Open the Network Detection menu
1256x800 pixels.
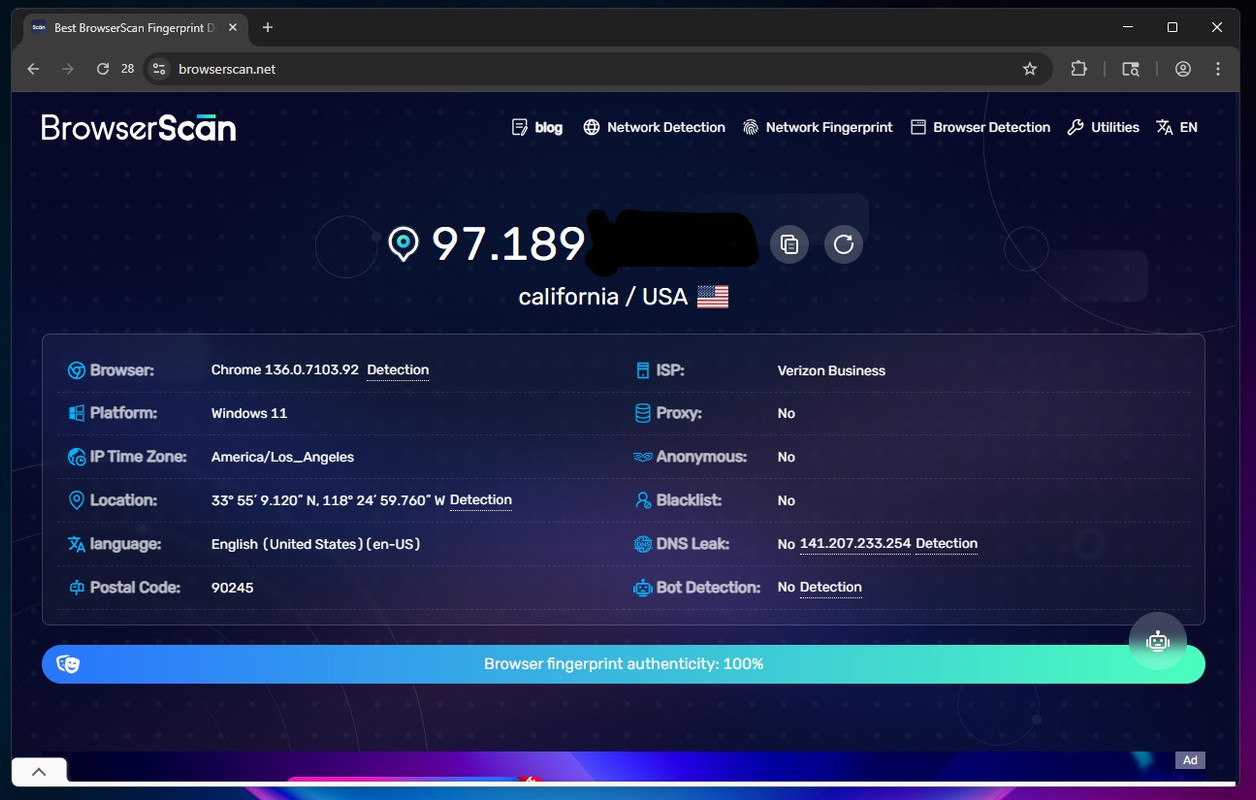654,127
